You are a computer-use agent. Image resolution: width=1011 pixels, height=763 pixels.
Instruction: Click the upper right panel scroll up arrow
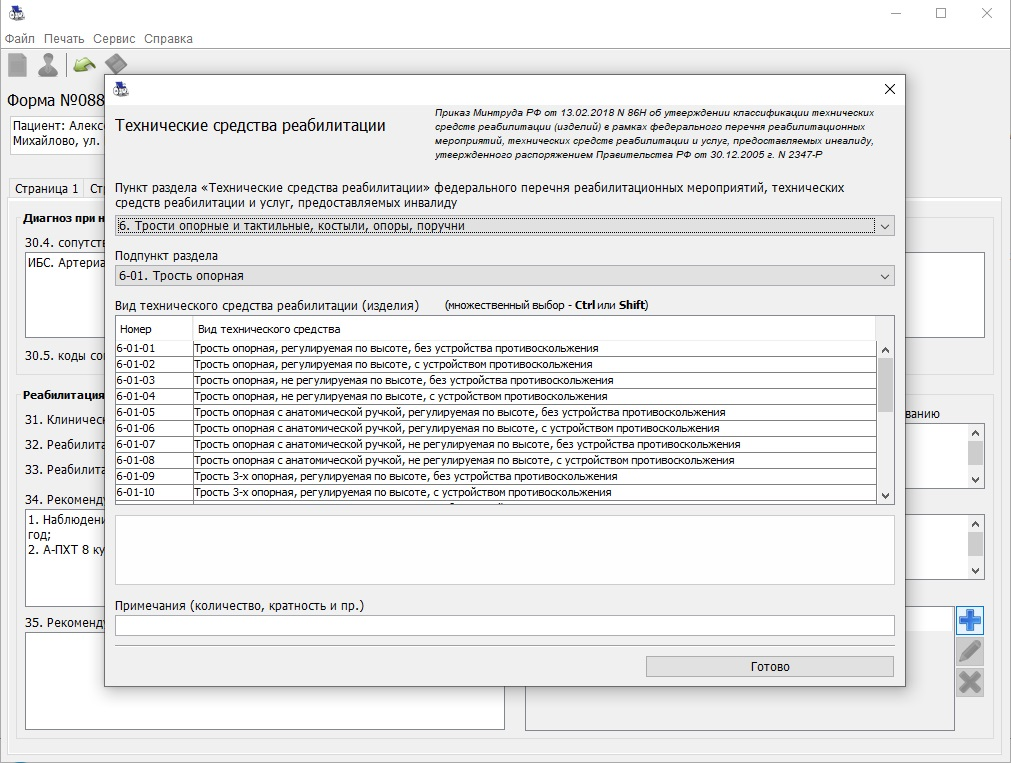(x=976, y=433)
